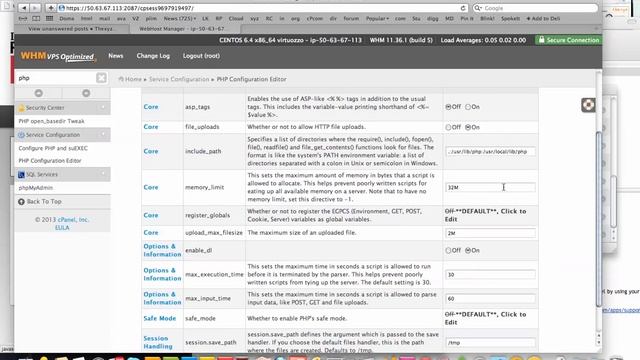Click the collapse-all circle icon in sidebar
The width and height of the screenshot is (640, 360).
[39, 93]
